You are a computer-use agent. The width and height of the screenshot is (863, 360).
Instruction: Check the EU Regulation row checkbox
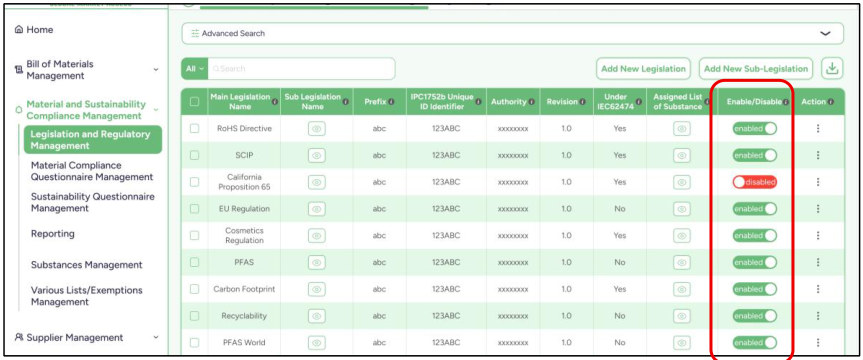coord(194,209)
